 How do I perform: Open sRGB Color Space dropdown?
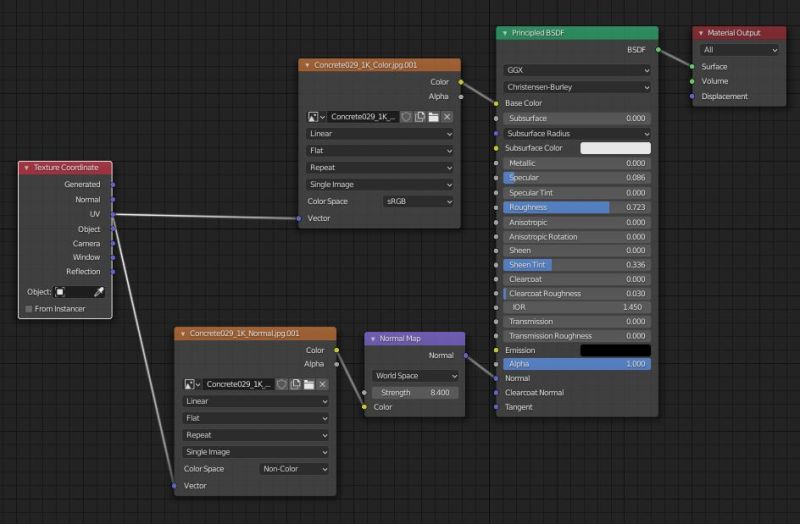coord(418,202)
